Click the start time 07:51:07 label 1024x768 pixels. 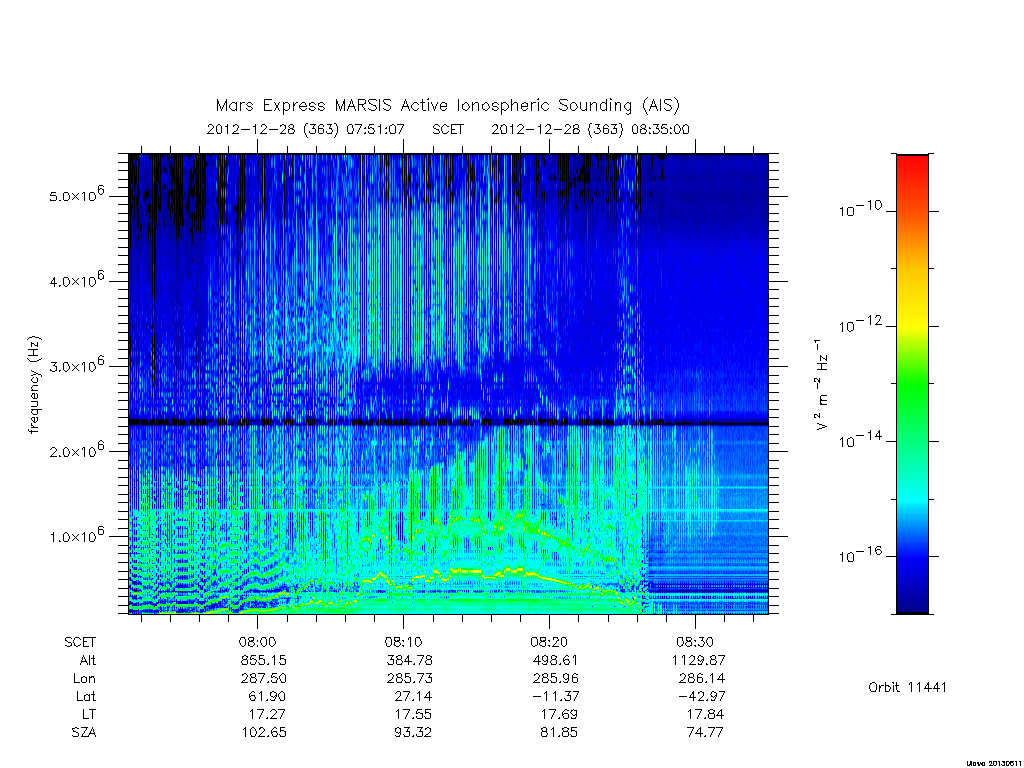click(x=376, y=129)
